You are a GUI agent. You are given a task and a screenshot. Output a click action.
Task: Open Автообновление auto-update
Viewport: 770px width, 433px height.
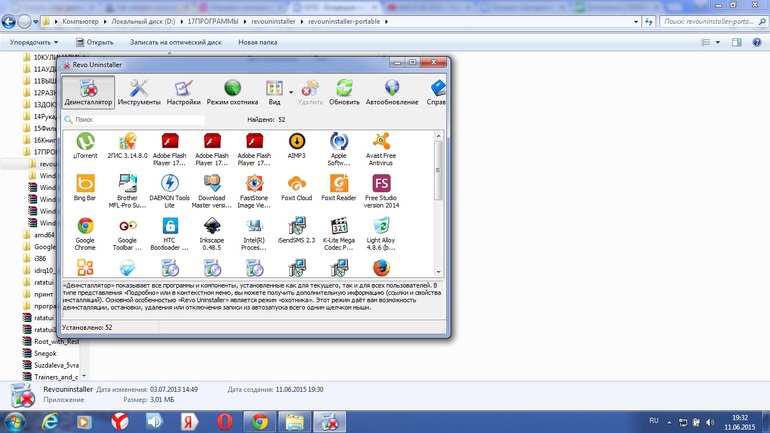point(392,93)
